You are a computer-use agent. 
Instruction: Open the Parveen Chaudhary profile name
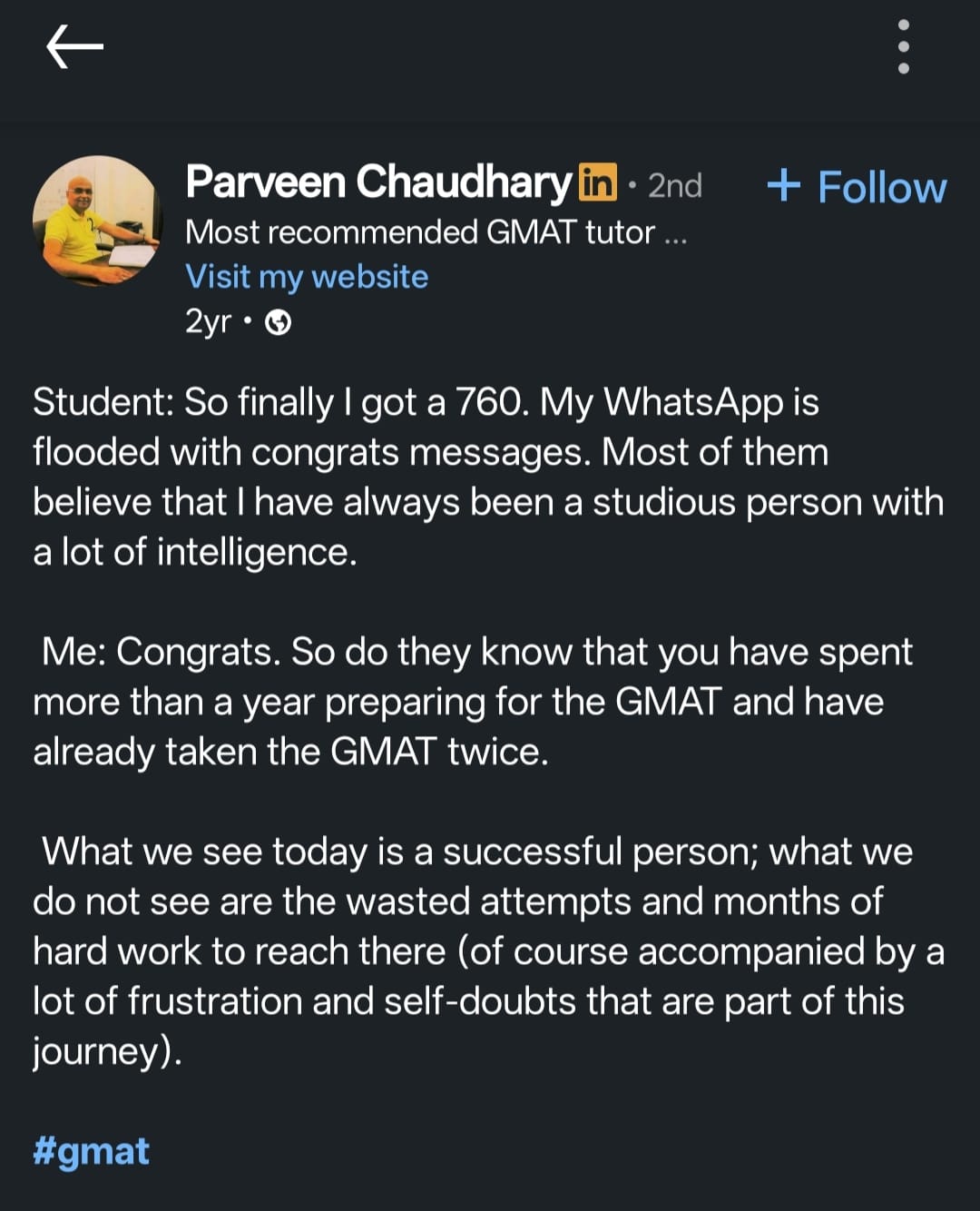(378, 182)
